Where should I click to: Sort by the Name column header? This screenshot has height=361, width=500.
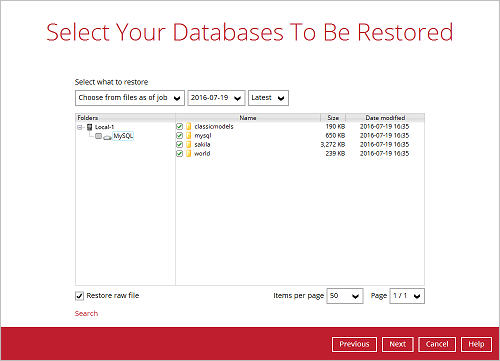pos(248,118)
